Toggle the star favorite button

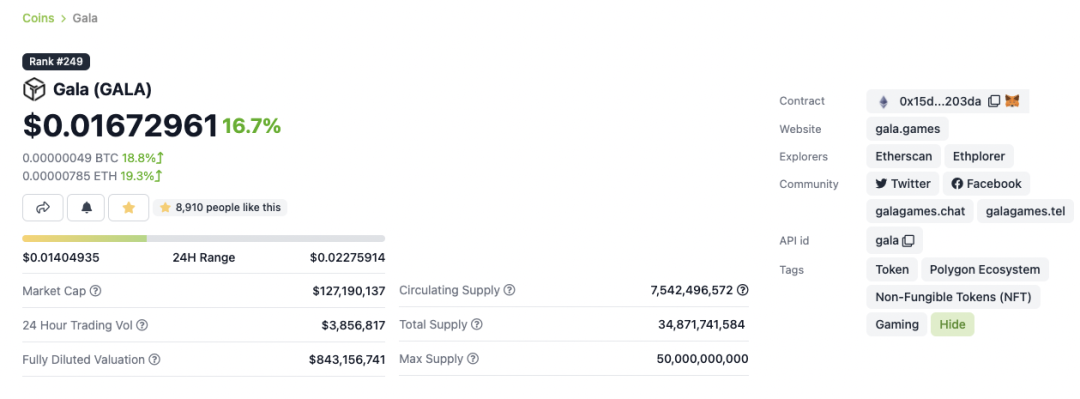pyautogui.click(x=128, y=207)
